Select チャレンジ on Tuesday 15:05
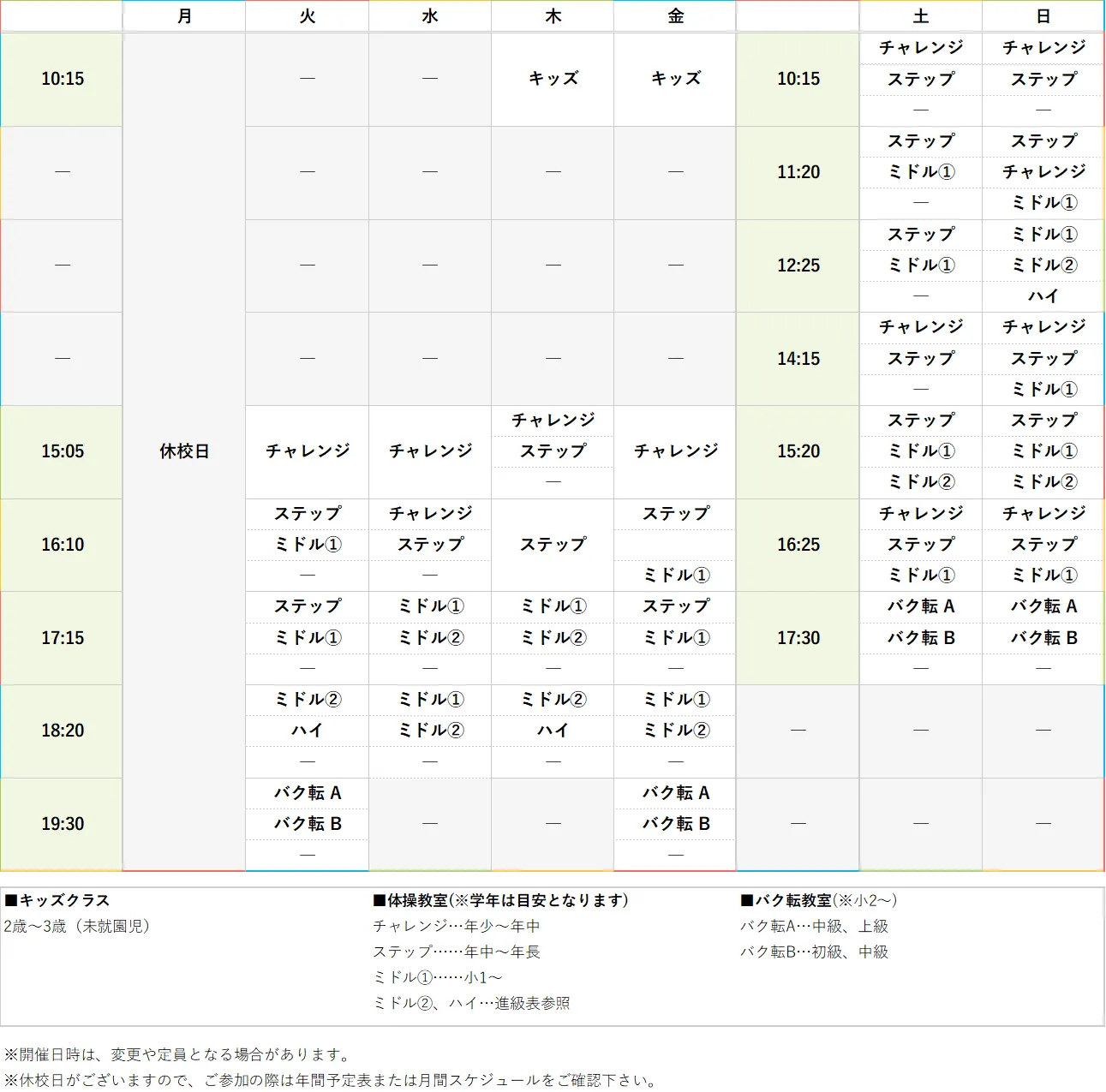The width and height of the screenshot is (1106, 1092). coord(307,451)
